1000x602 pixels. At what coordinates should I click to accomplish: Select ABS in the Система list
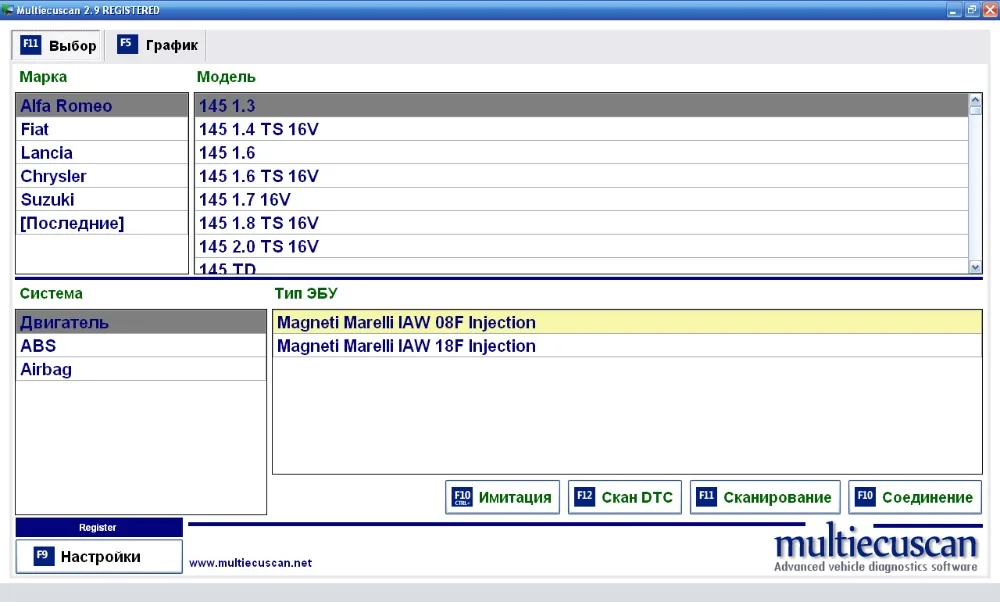point(141,346)
